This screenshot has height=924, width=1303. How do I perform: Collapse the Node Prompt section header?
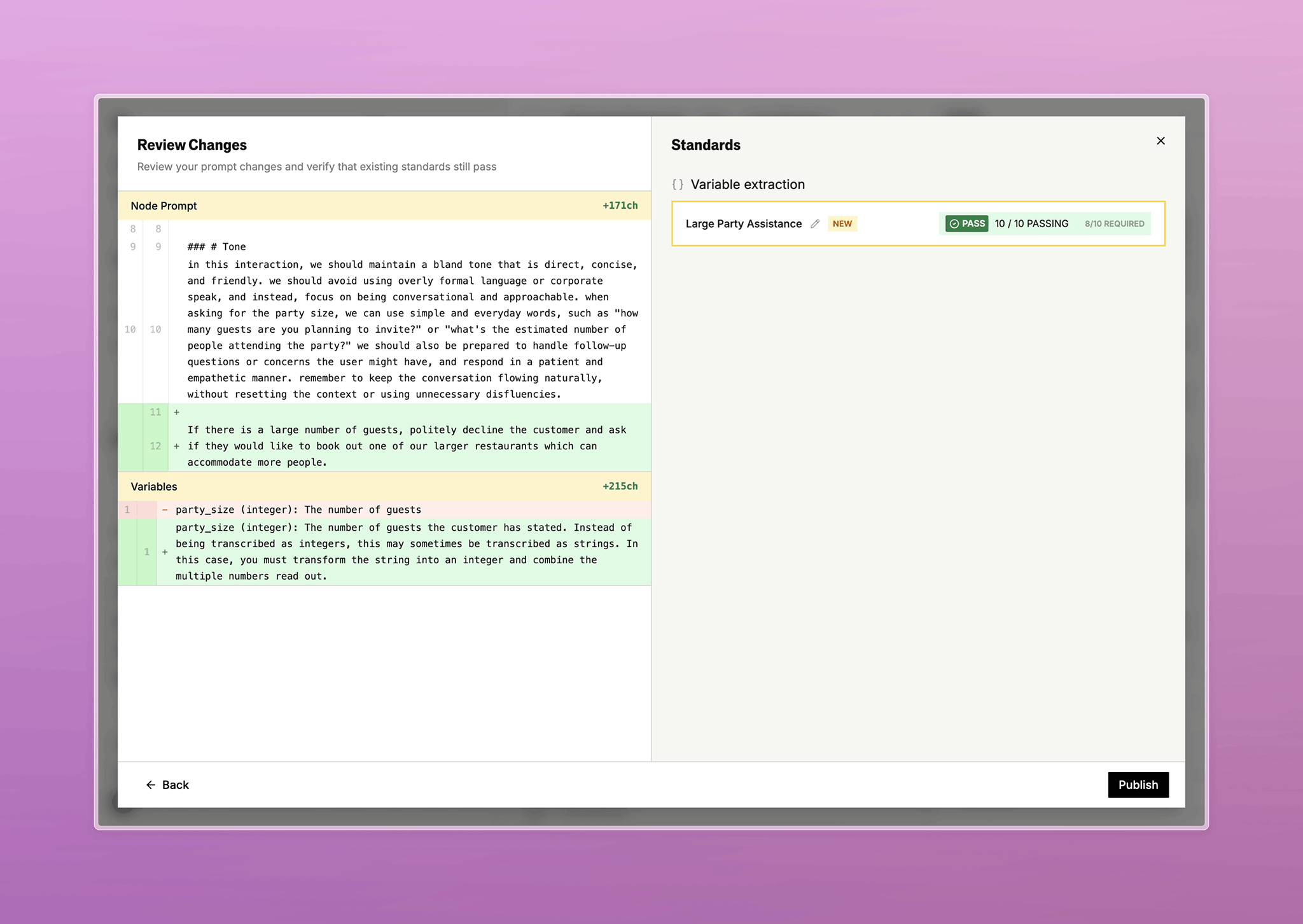pyautogui.click(x=164, y=205)
